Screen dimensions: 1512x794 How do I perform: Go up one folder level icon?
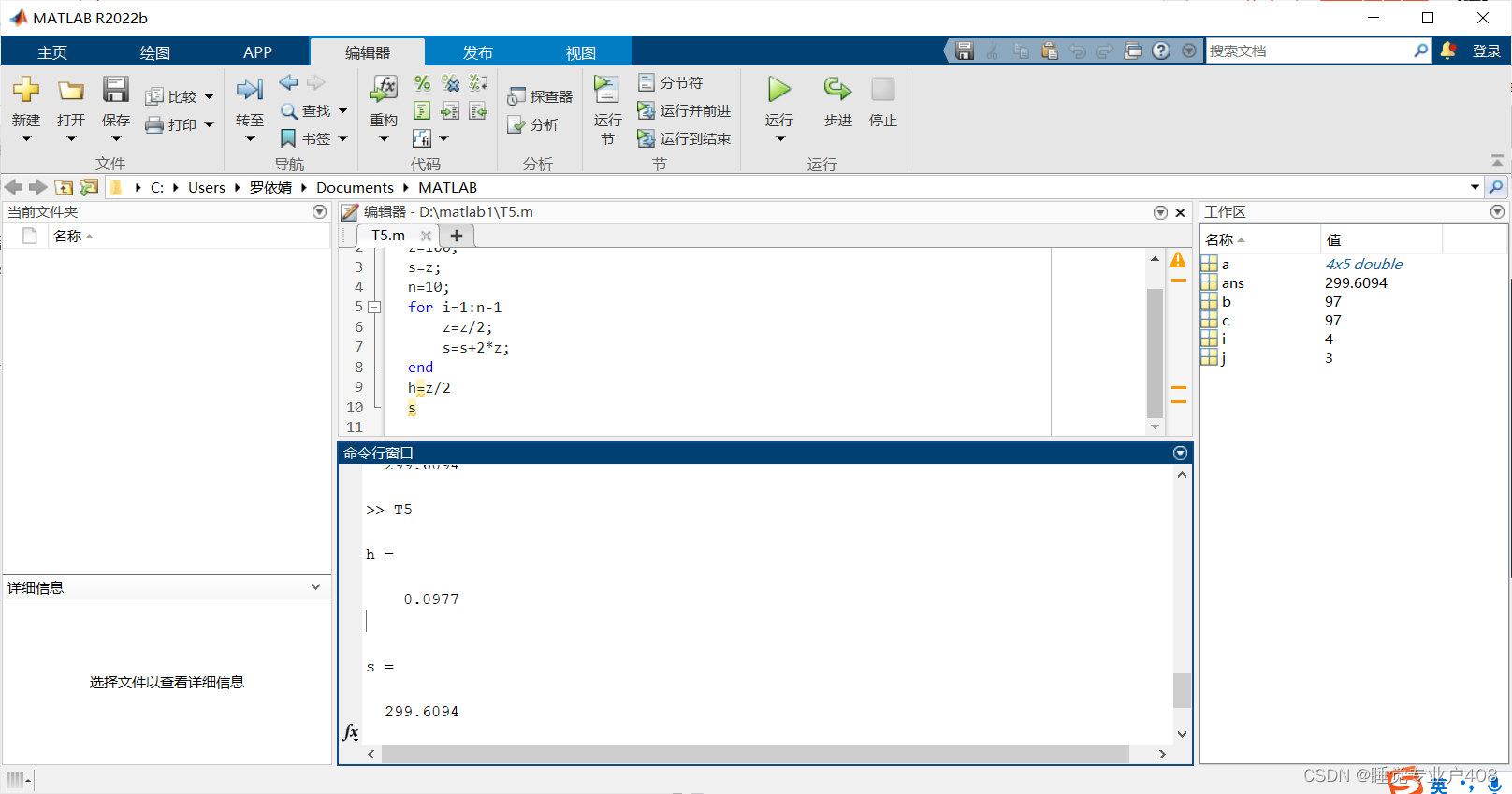(x=64, y=187)
